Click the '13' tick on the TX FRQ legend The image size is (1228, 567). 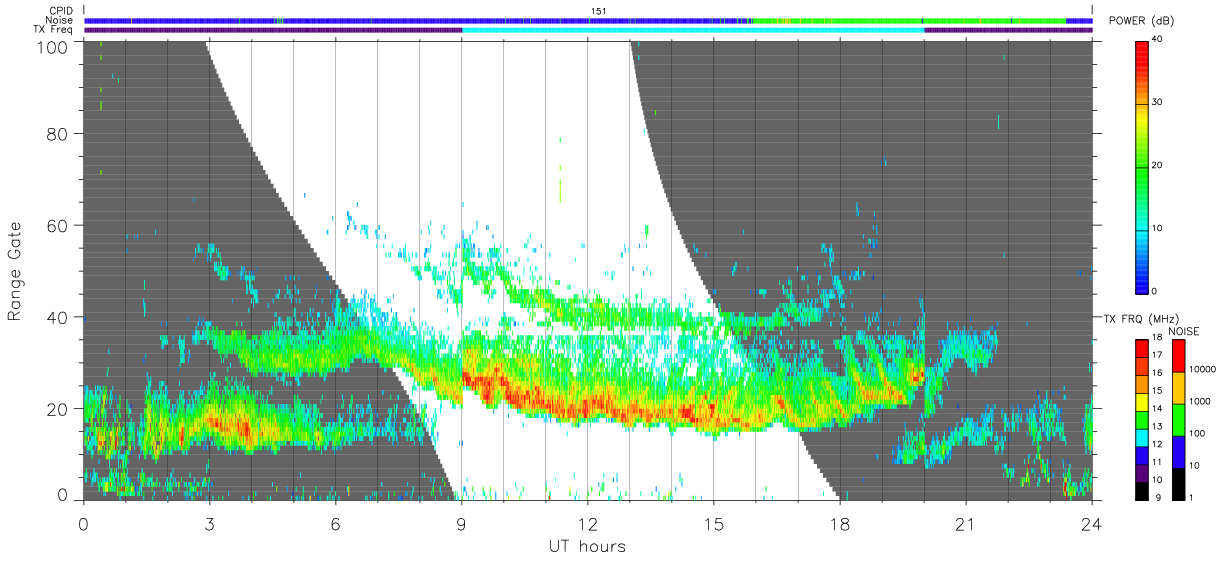pyautogui.click(x=1158, y=427)
